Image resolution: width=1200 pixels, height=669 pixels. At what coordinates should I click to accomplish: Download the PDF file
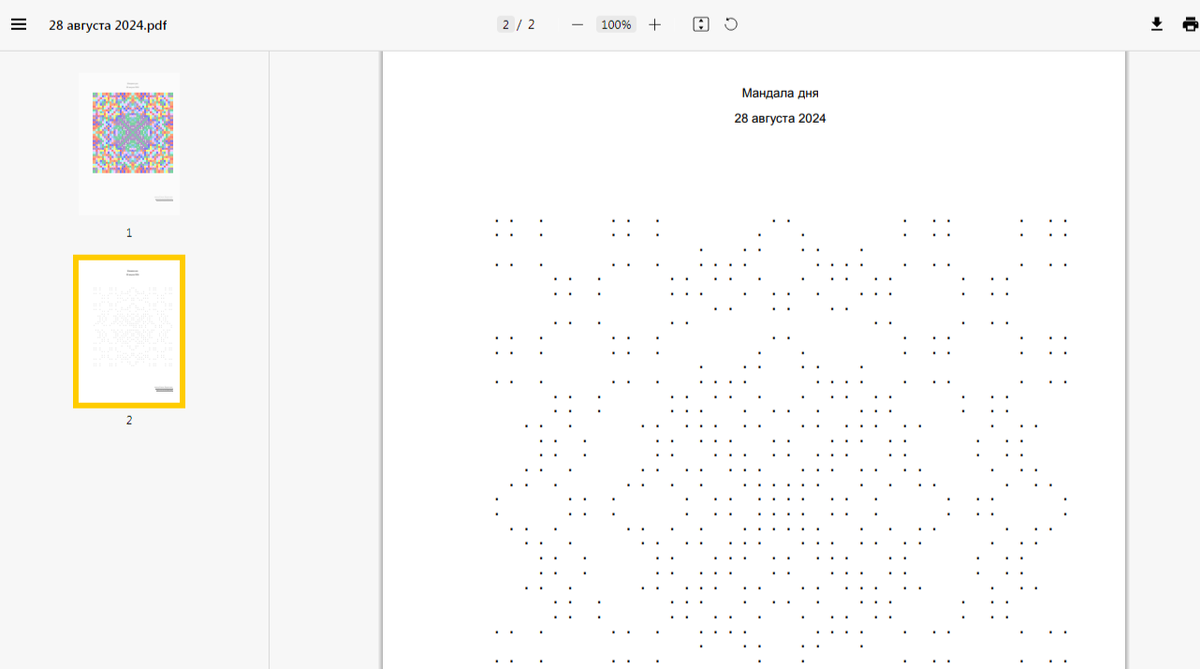(1157, 24)
